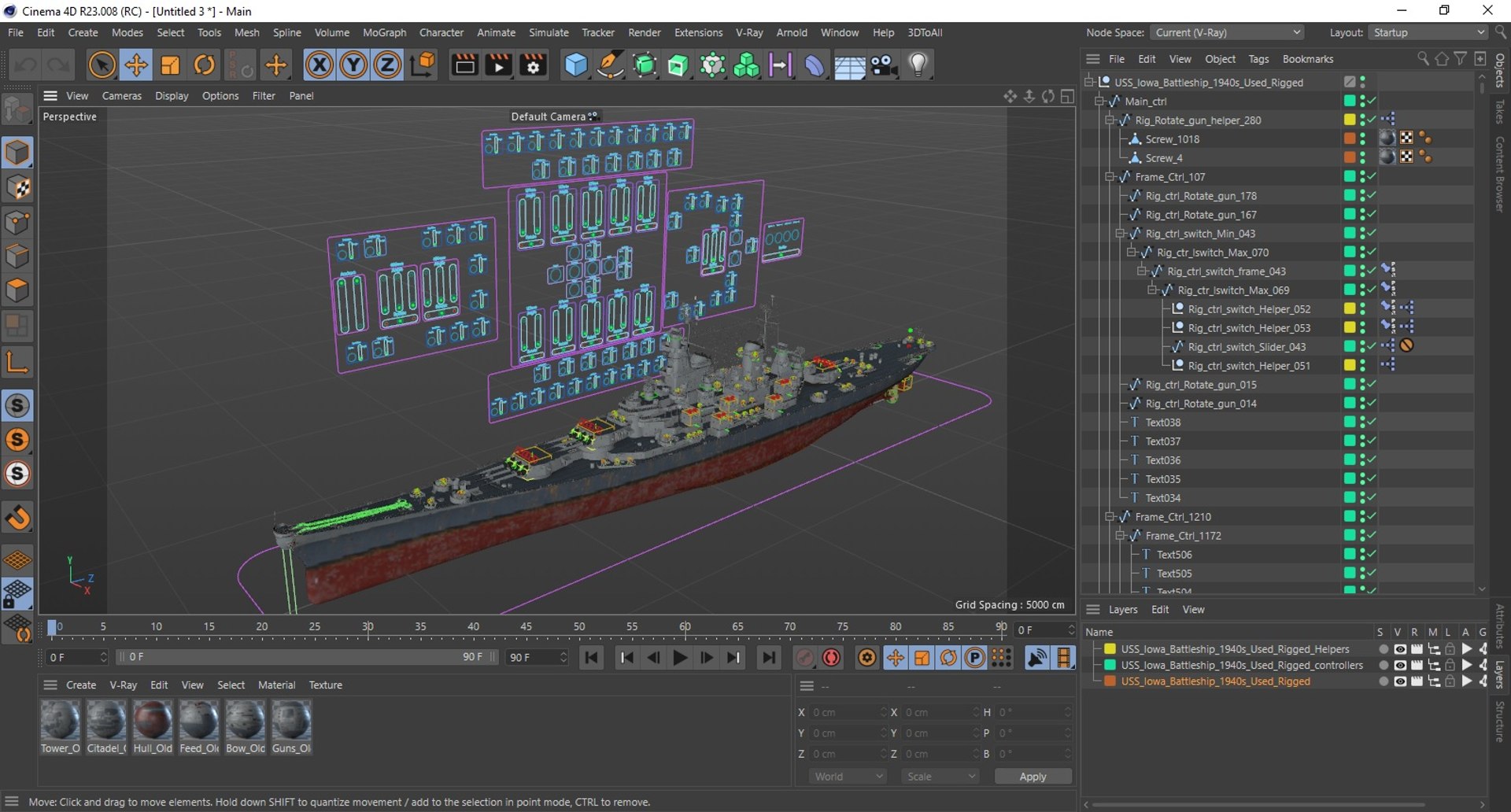This screenshot has width=1511, height=812.
Task: Toggle lock for Rigged_Helpers layer
Action: 1450,649
